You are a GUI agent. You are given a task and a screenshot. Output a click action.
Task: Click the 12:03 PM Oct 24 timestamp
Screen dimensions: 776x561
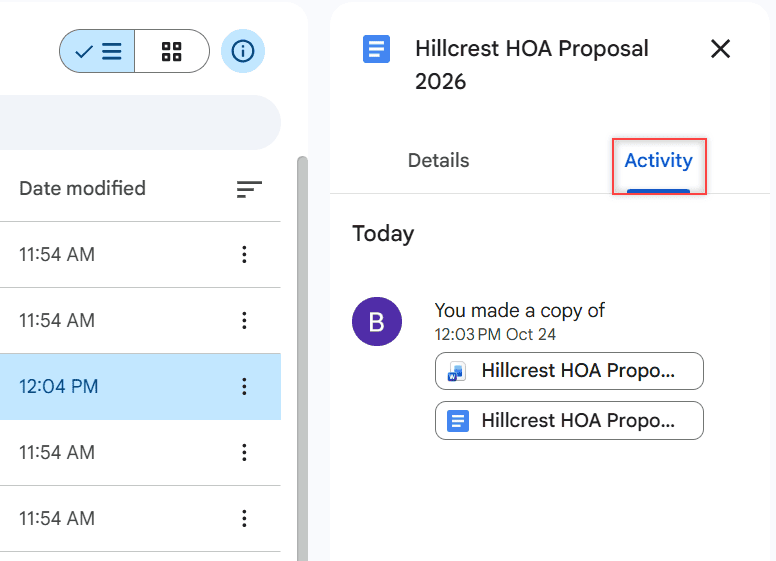coord(495,334)
